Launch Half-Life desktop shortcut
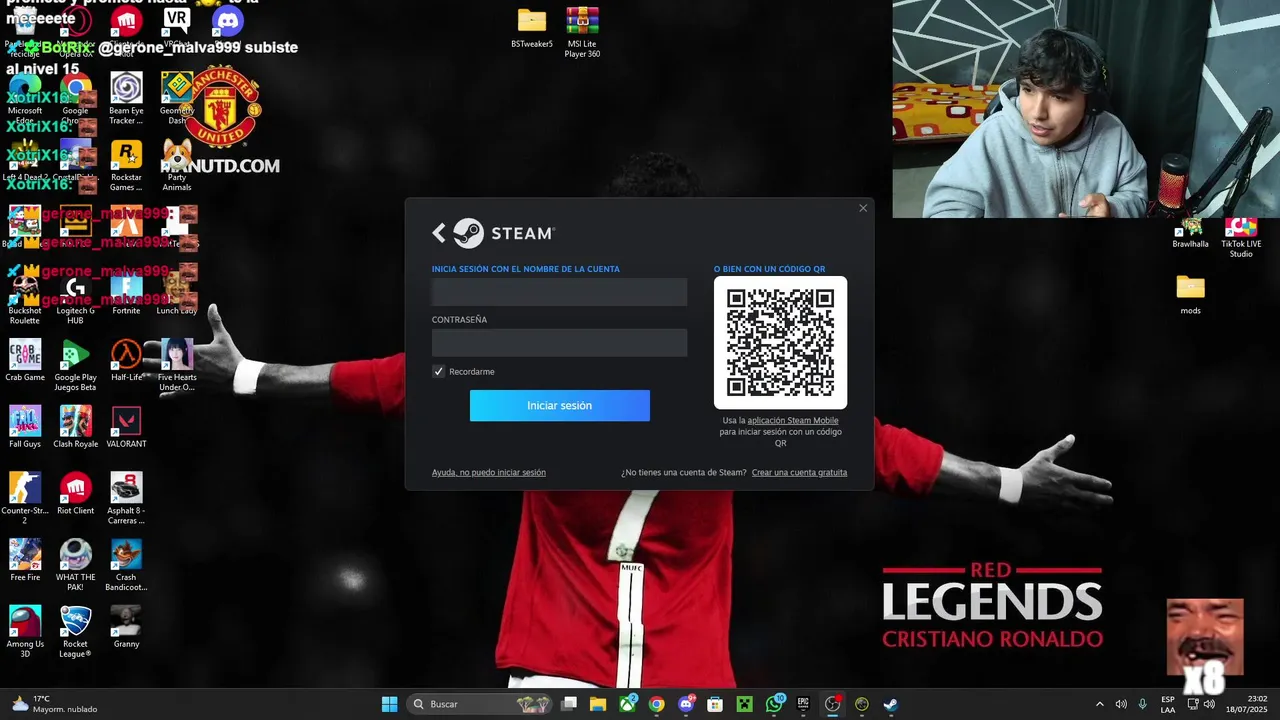The image size is (1280, 720). (126, 360)
